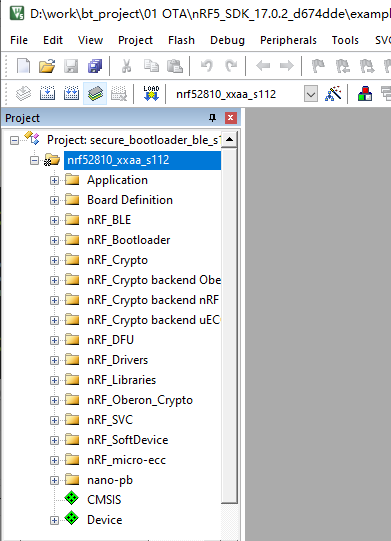Image resolution: width=391 pixels, height=541 pixels.
Task: Select the nRF_micro-ecc folder
Action: coord(126,460)
